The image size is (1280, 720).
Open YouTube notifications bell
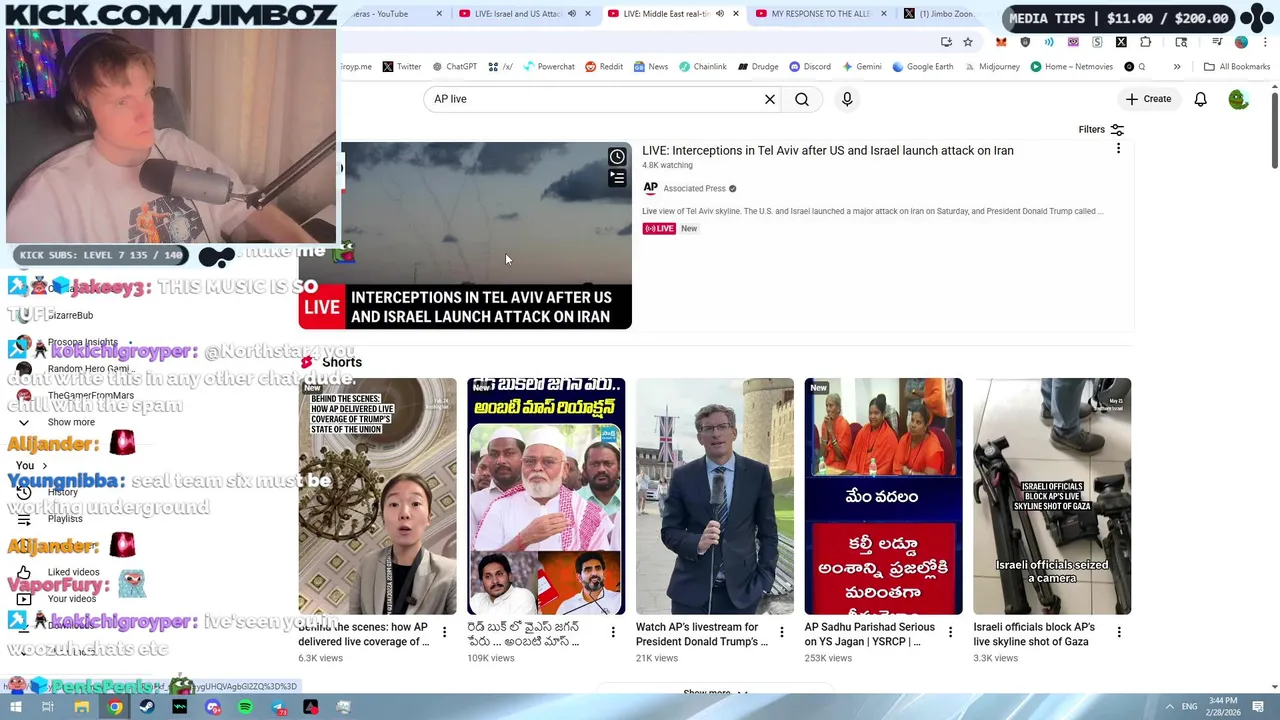click(x=1200, y=99)
